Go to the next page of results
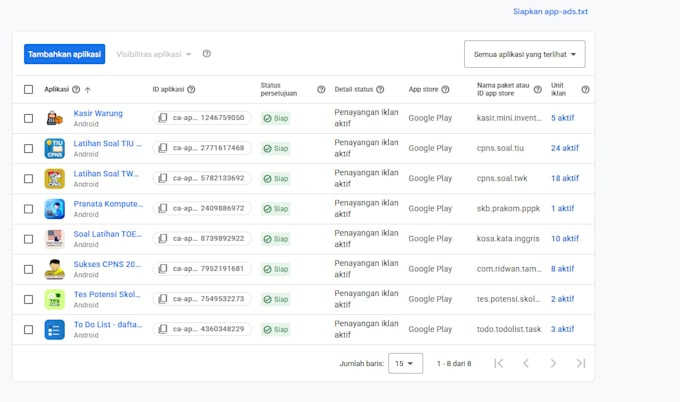The width and height of the screenshot is (680, 402). (x=553, y=363)
